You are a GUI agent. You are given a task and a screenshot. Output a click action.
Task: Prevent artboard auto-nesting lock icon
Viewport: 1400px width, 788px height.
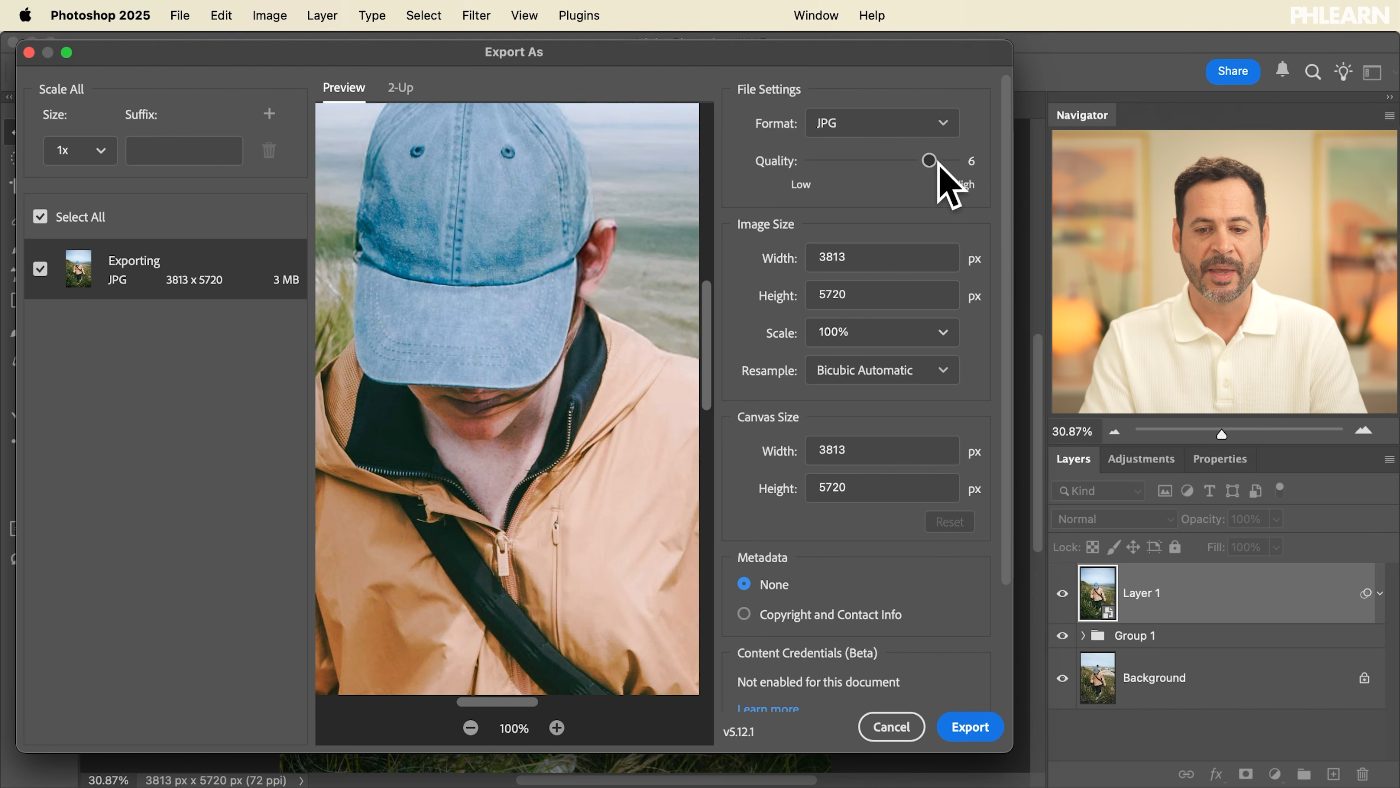(x=1154, y=547)
